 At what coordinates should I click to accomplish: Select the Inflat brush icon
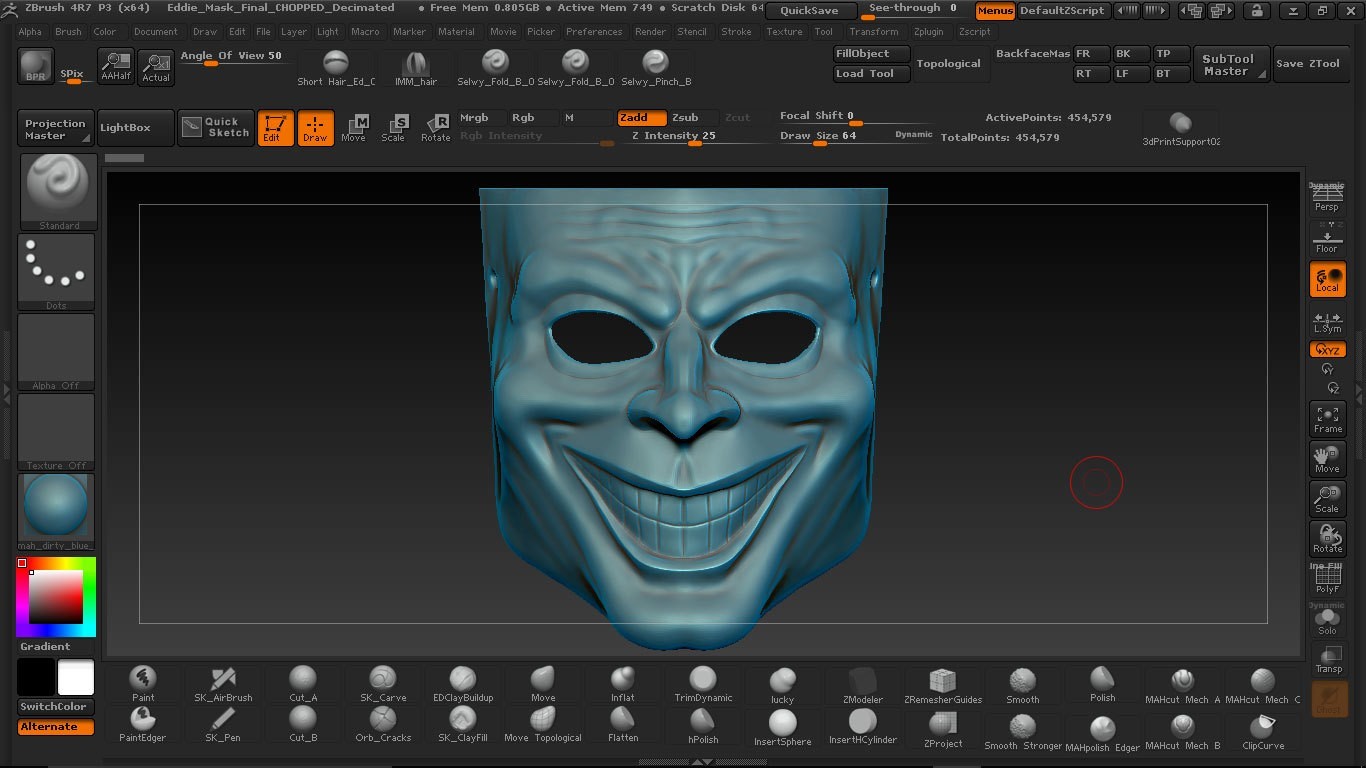(x=622, y=684)
